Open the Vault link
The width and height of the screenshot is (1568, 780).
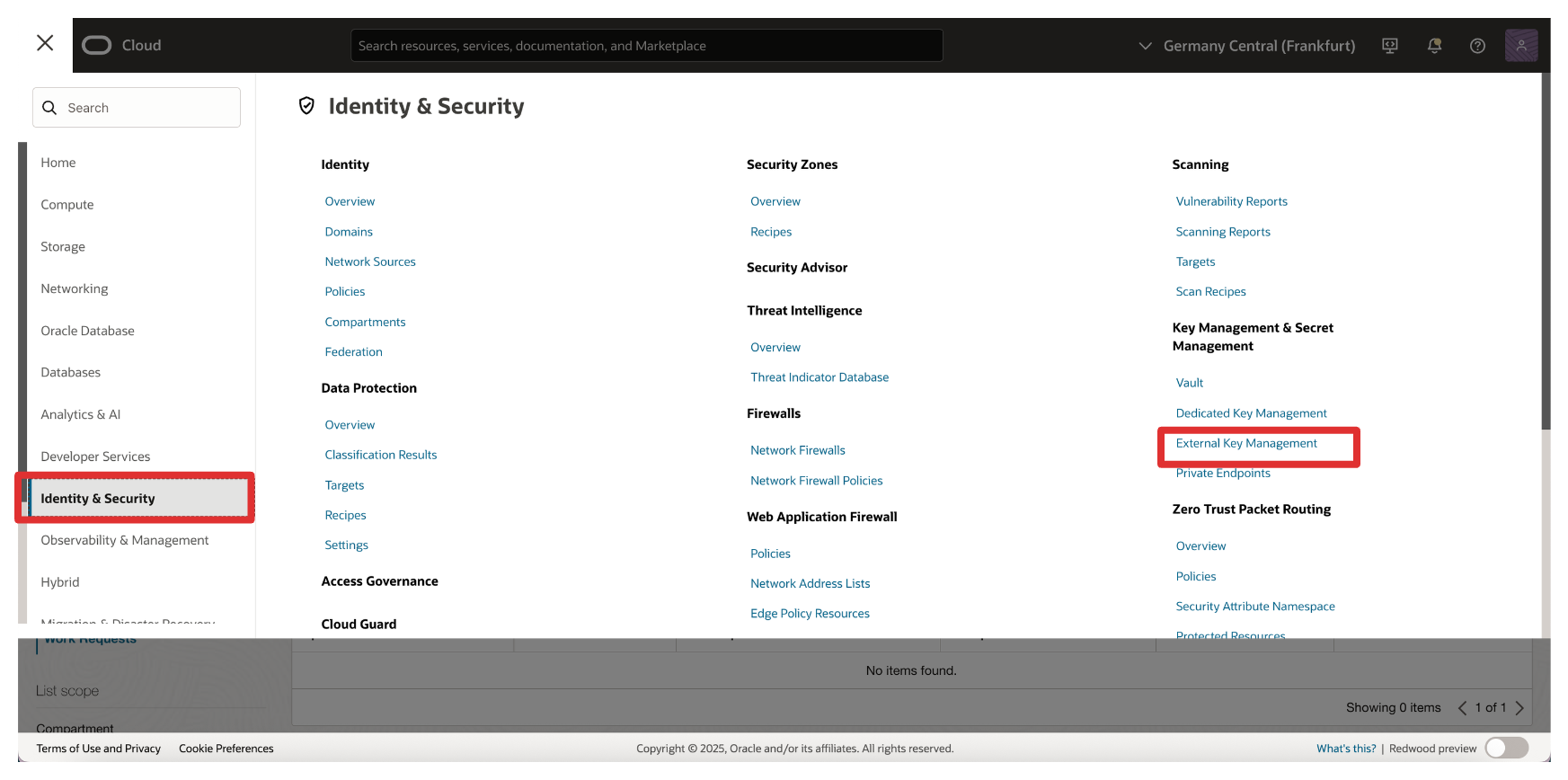1189,383
